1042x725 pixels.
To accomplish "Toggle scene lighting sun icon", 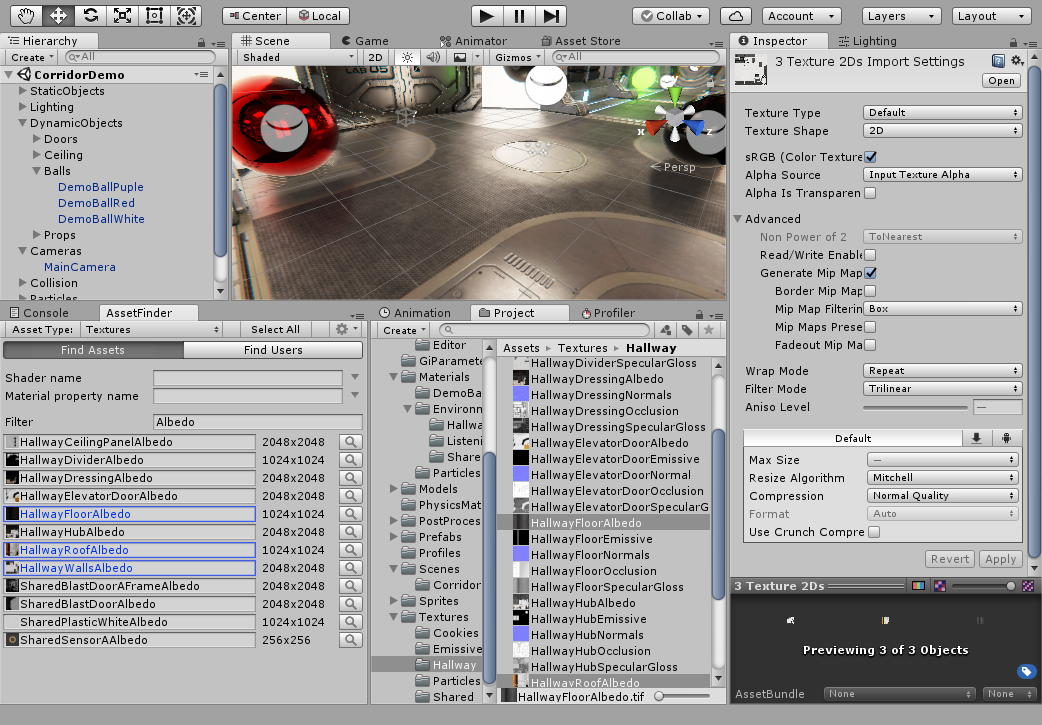I will pyautogui.click(x=406, y=58).
